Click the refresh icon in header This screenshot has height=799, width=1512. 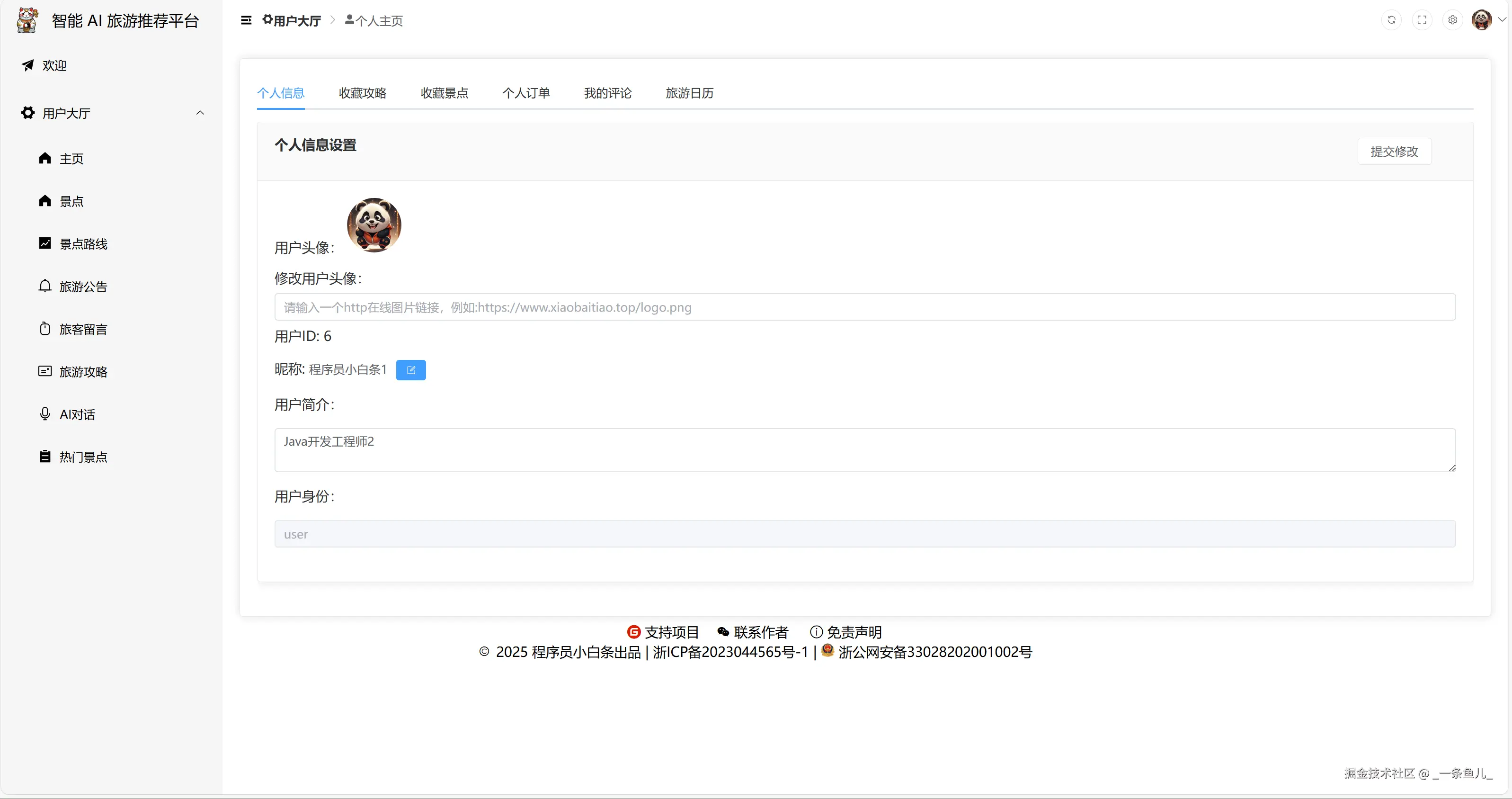[x=1391, y=20]
